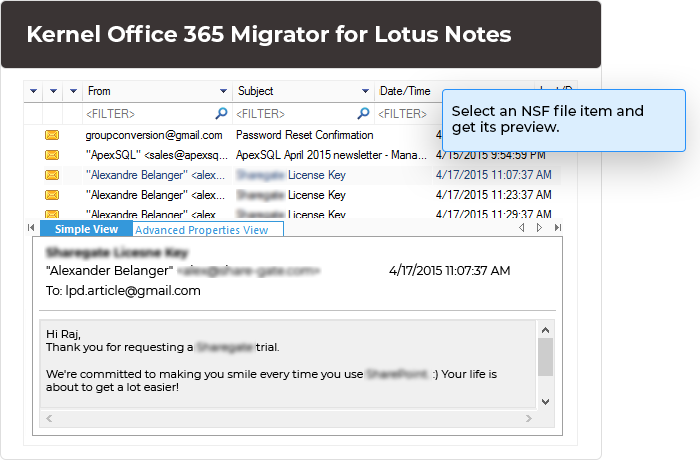
Task: Sort by Date/Time column header
Action: coord(405,91)
